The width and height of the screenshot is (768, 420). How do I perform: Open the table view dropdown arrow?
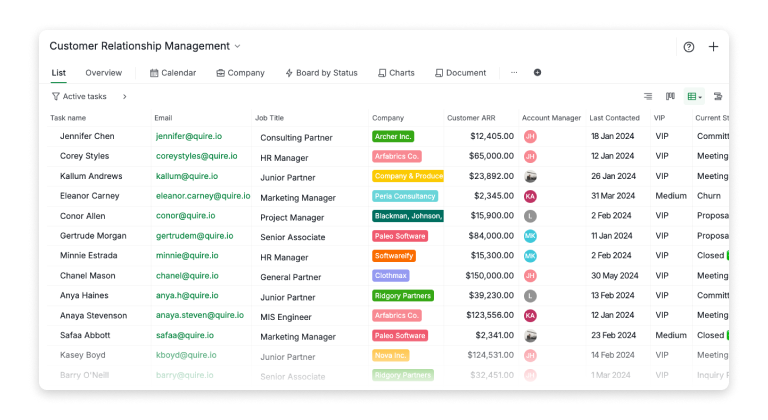pos(700,98)
